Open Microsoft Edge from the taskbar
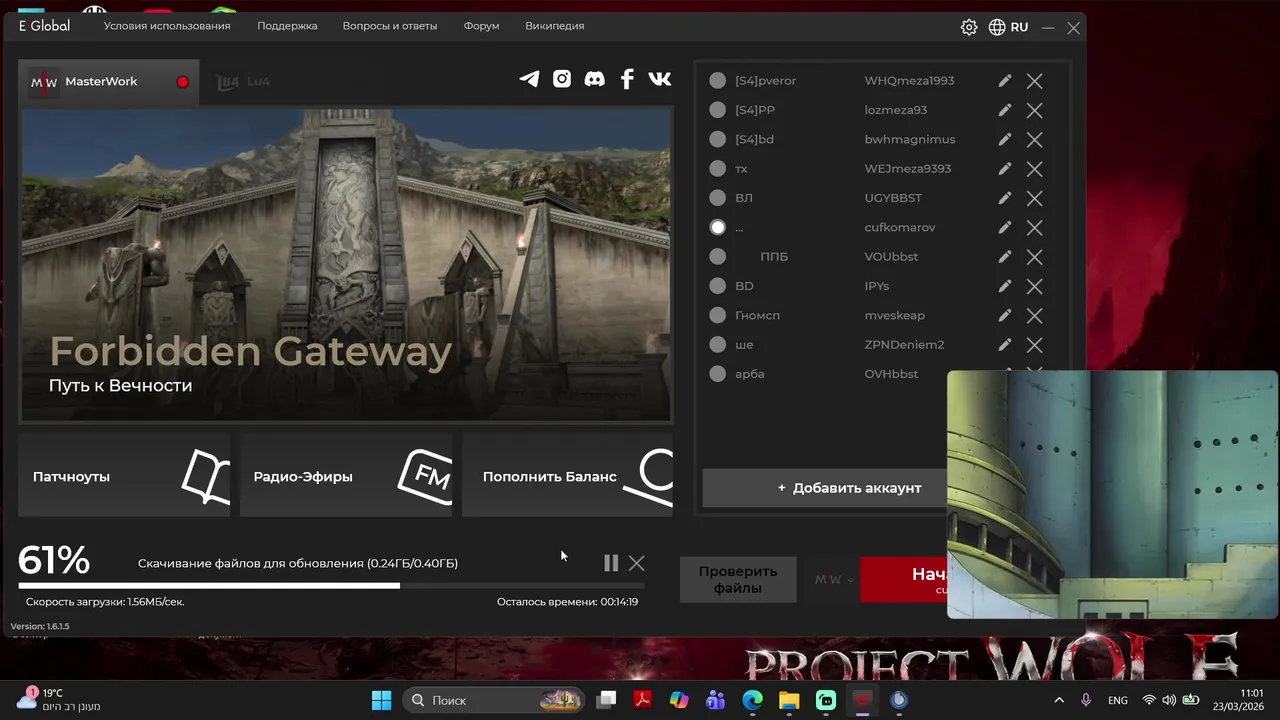 (753, 700)
